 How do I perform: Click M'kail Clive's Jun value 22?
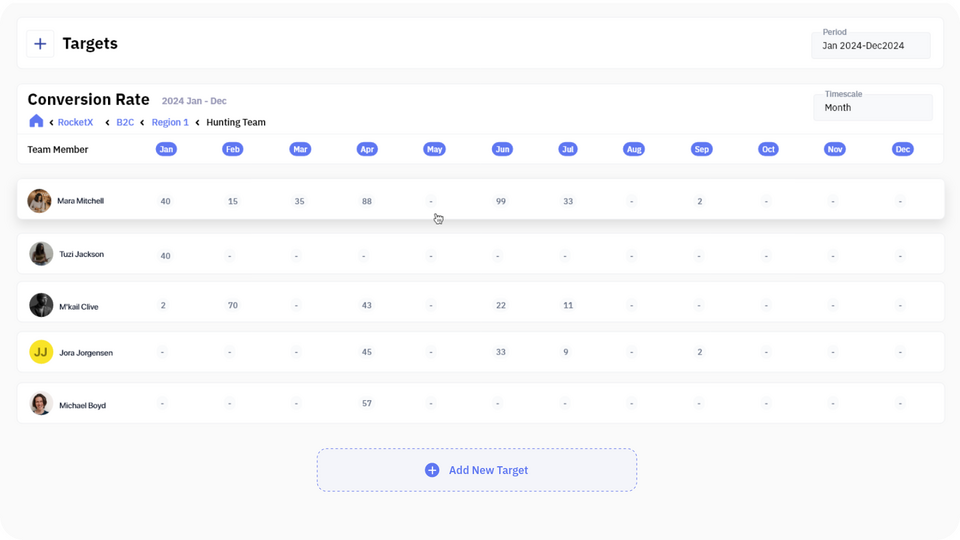501,306
